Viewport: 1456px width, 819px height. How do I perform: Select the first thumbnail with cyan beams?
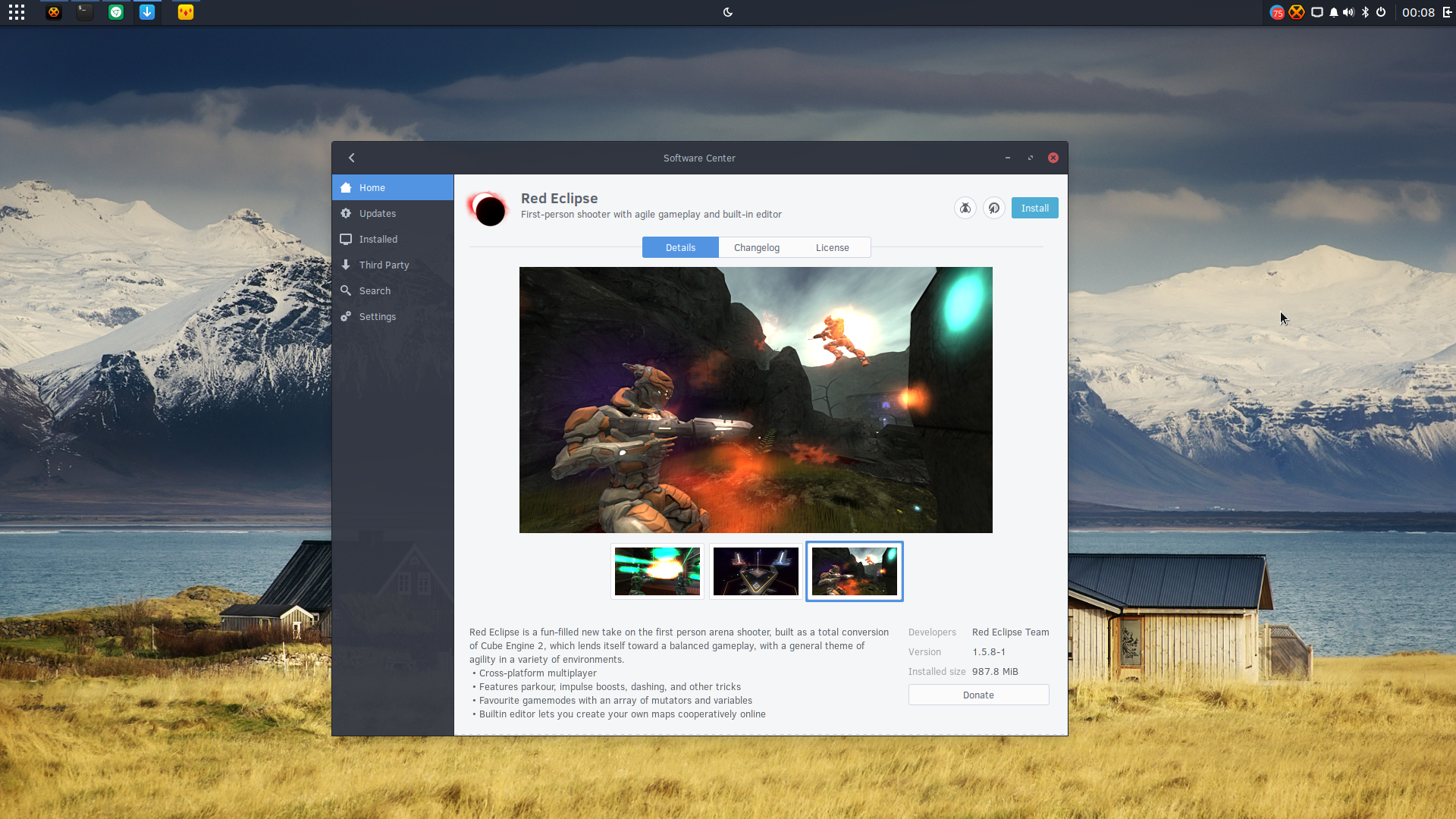(x=657, y=571)
